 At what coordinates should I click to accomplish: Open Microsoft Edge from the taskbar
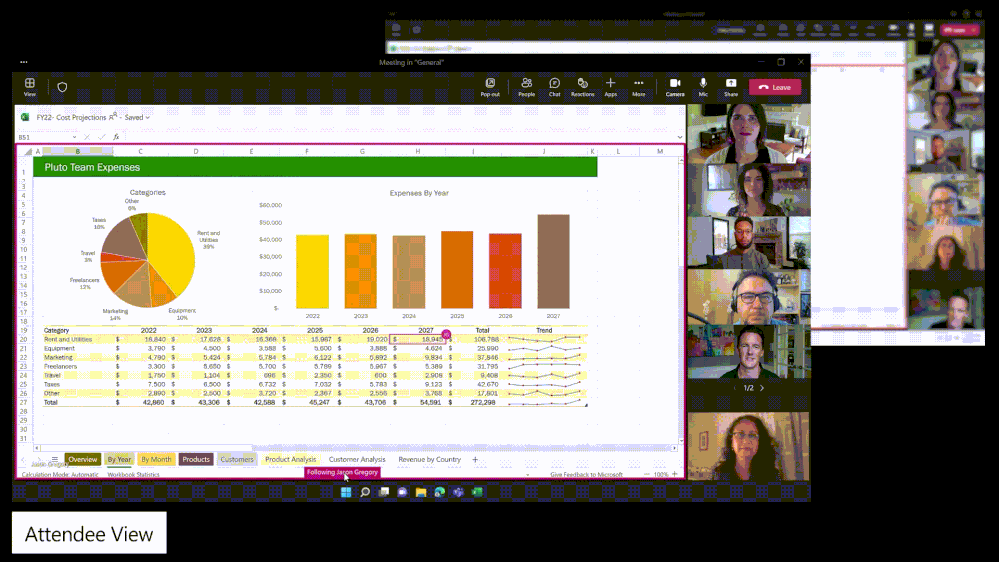click(x=440, y=492)
